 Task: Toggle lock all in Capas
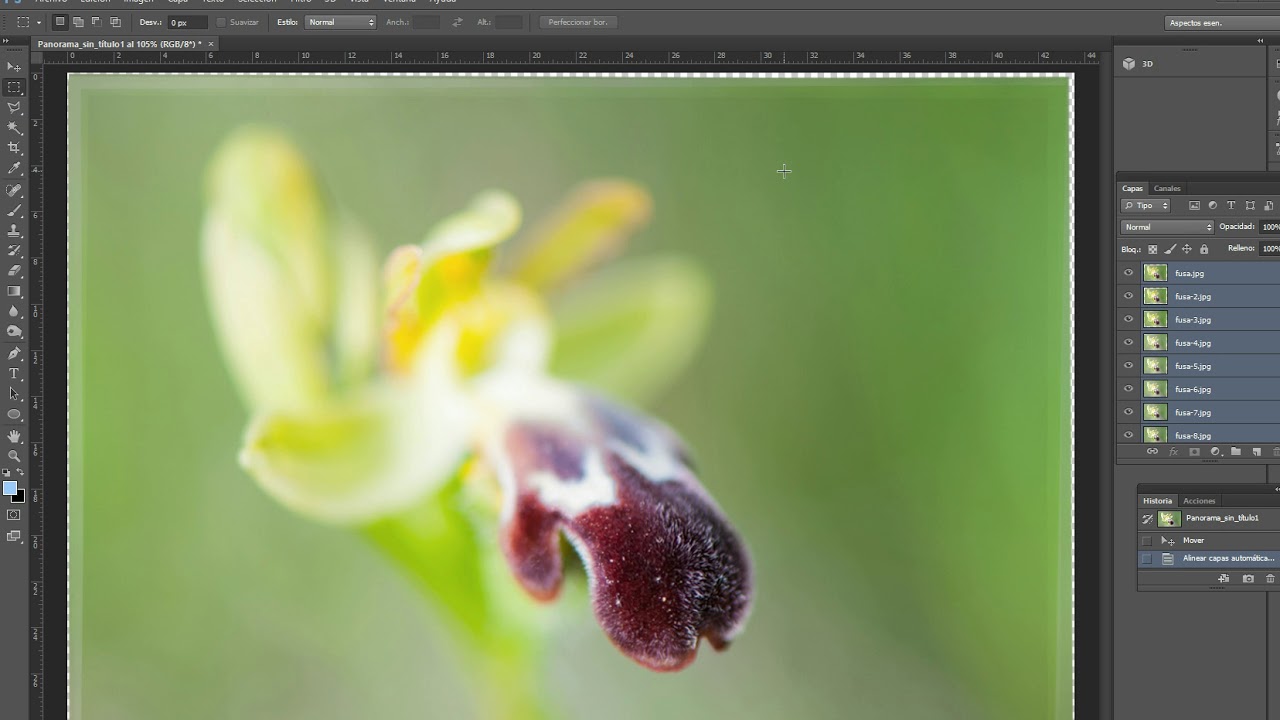1204,249
